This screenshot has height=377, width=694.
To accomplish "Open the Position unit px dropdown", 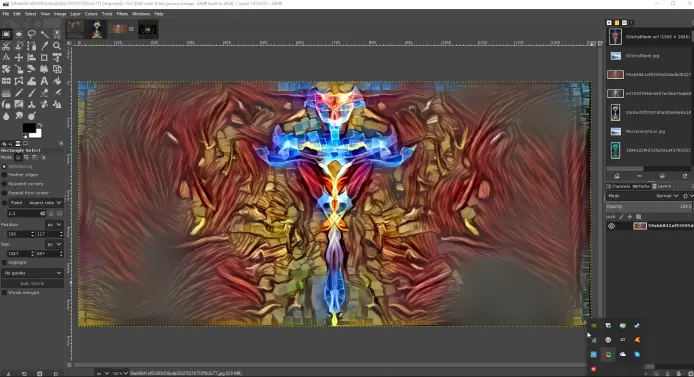I will coord(54,224).
